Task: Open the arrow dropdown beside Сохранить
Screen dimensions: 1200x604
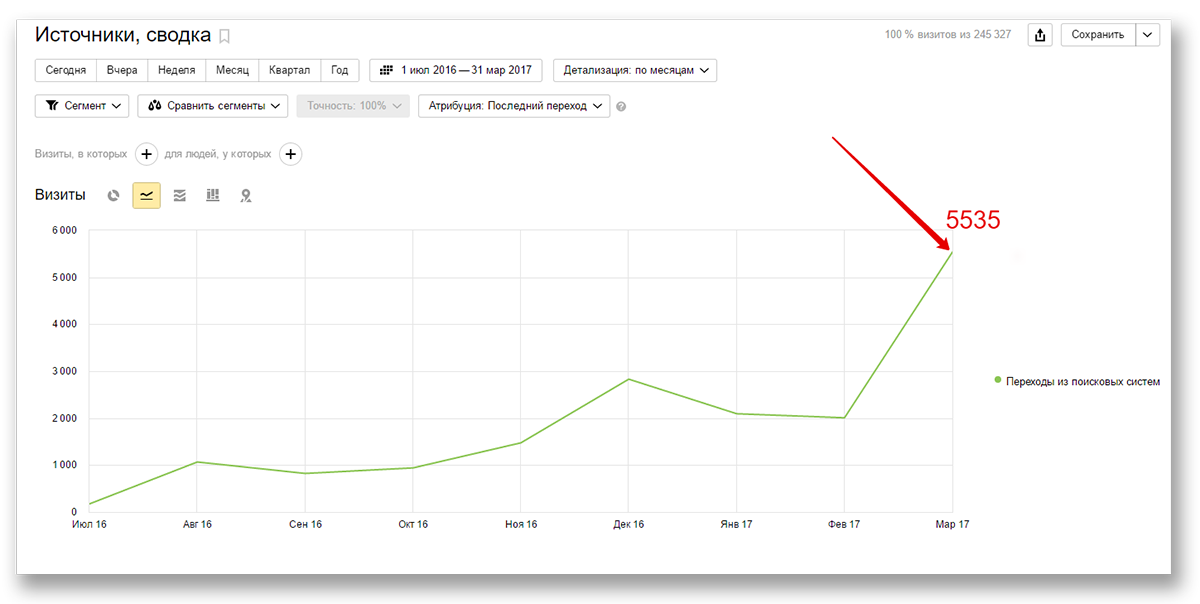Action: tap(1148, 35)
